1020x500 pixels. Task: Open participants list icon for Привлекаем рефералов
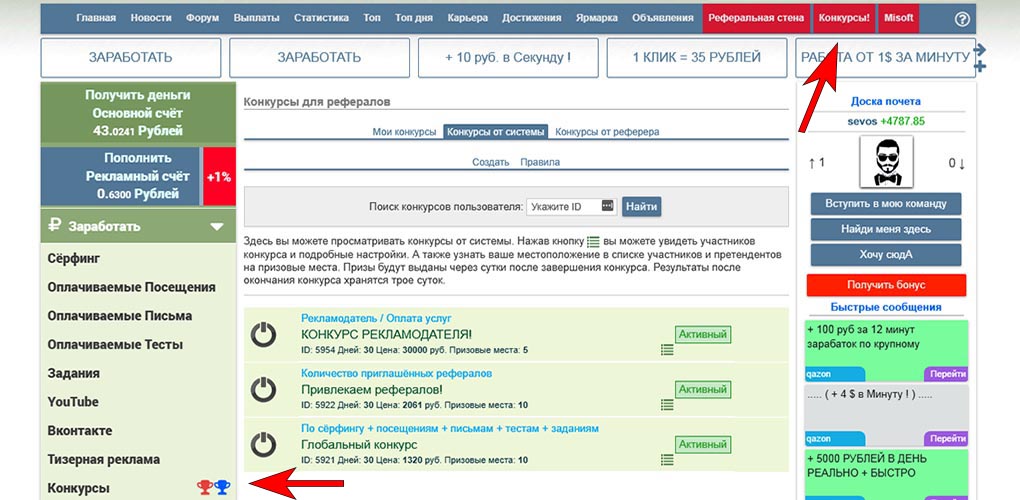[x=667, y=404]
